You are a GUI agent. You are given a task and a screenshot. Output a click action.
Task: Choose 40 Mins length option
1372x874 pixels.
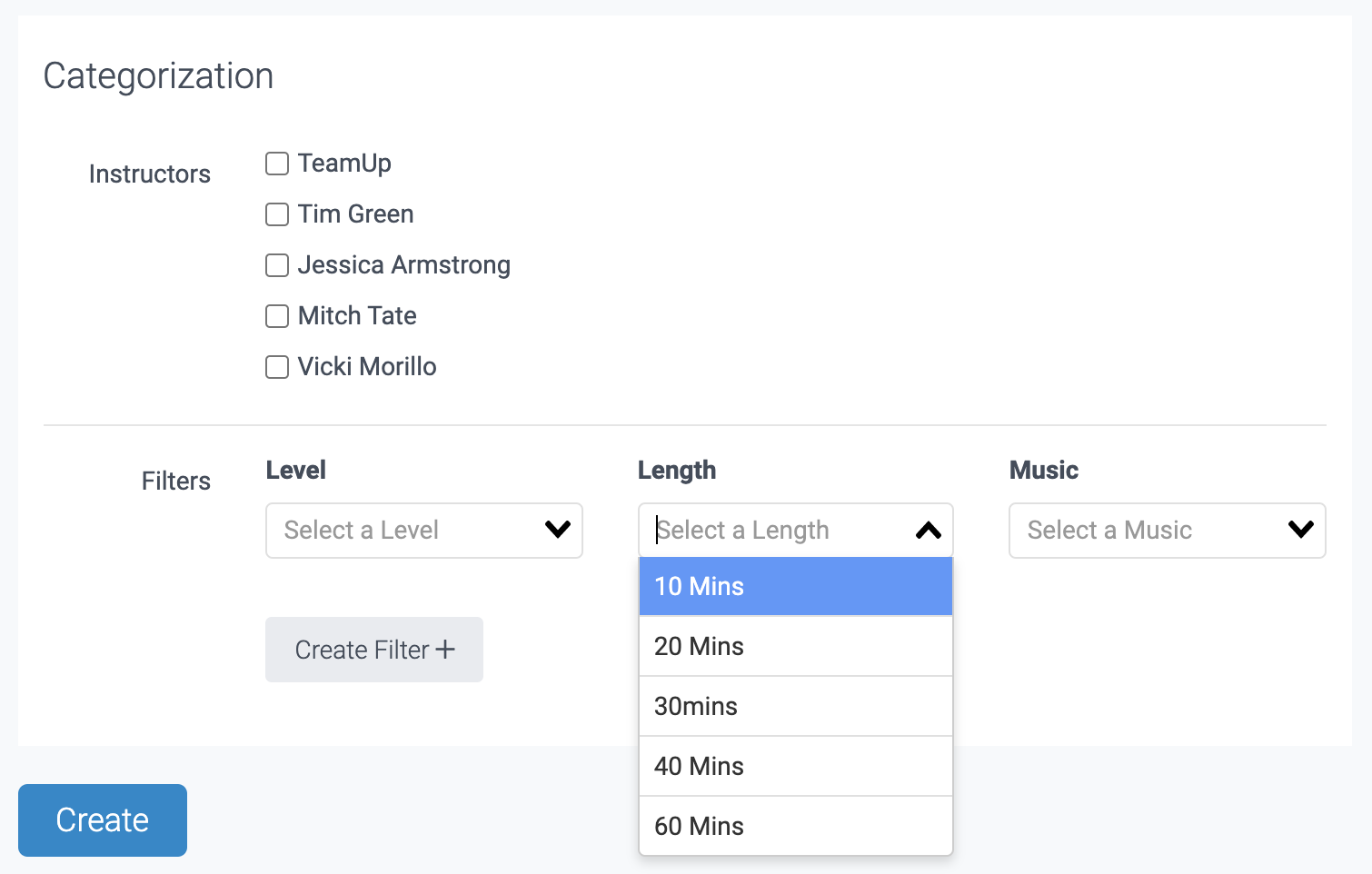(x=795, y=766)
